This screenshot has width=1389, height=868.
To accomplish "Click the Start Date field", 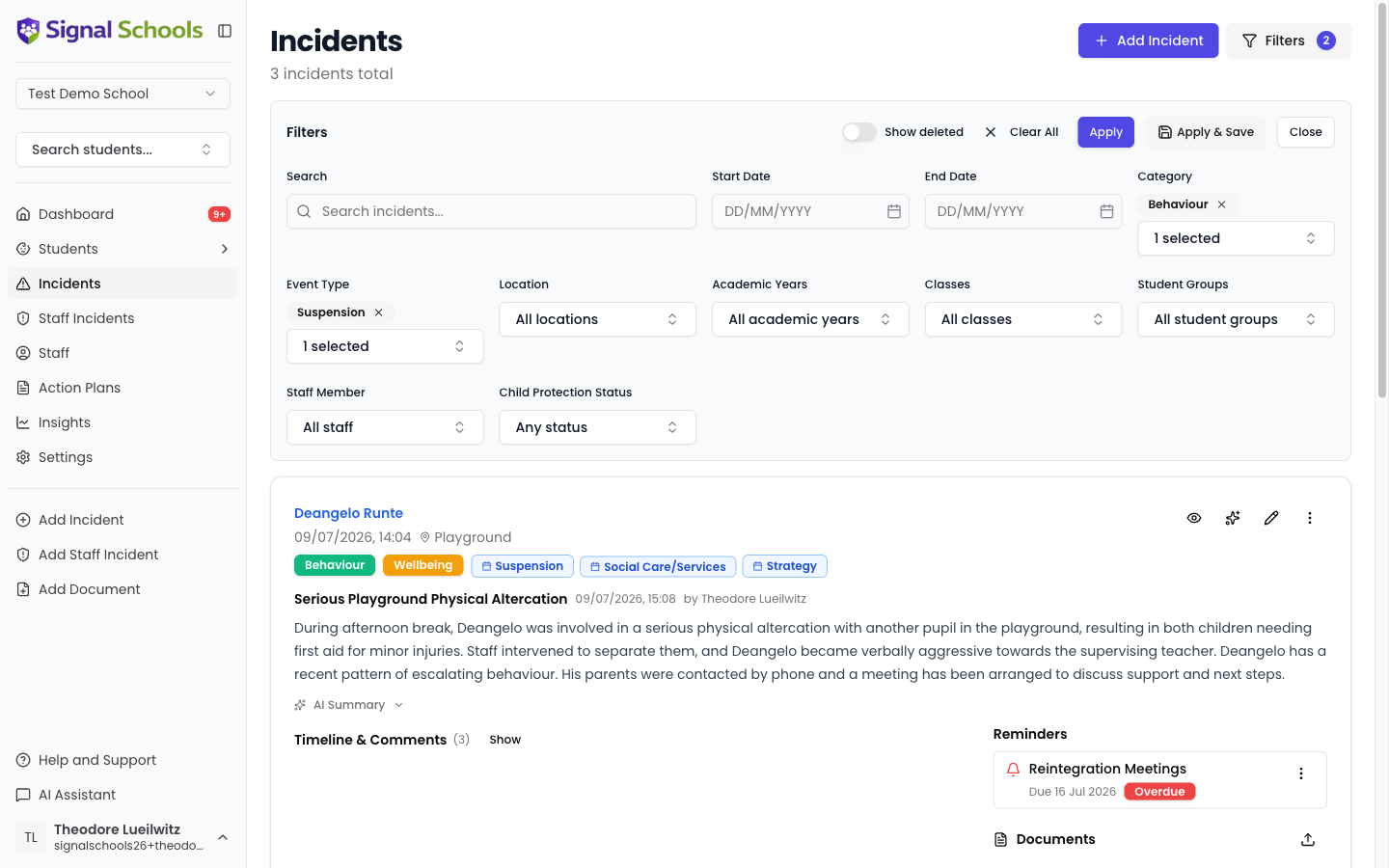I will (810, 211).
